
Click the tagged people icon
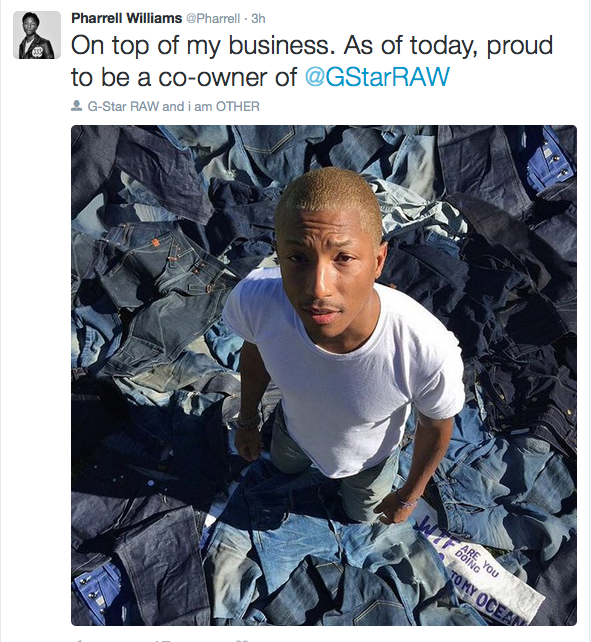click(77, 106)
